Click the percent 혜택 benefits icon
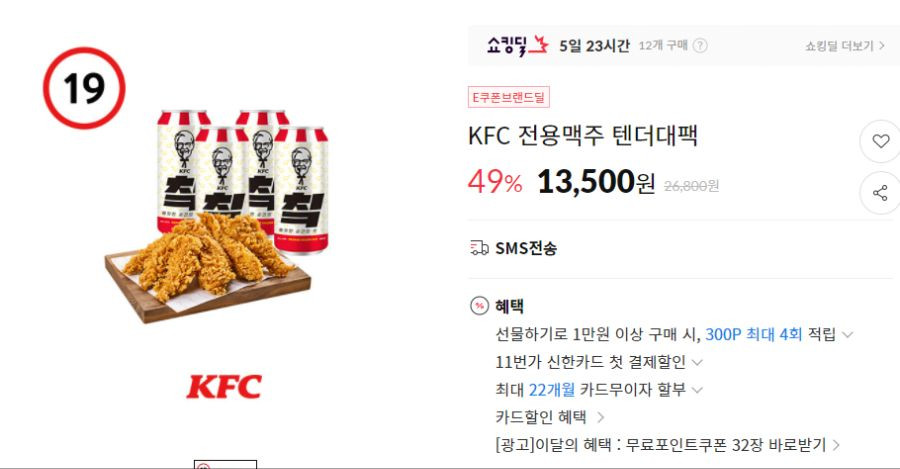The image size is (900, 469). [x=479, y=306]
